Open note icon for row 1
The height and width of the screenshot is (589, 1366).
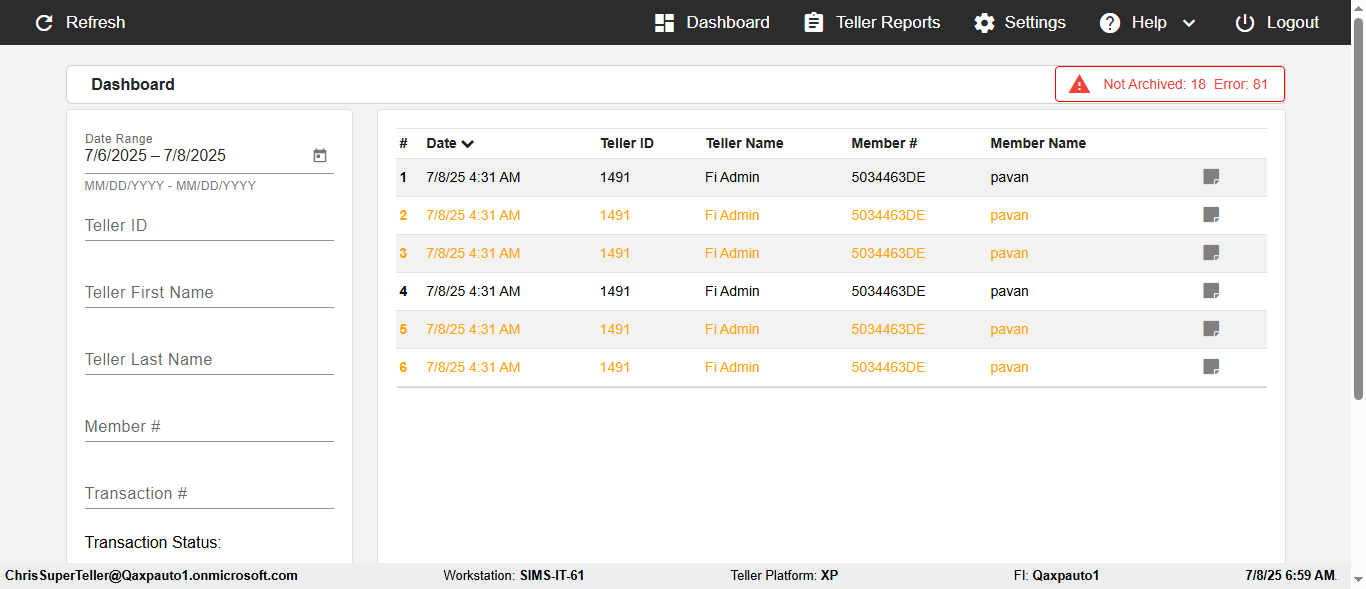(1211, 177)
